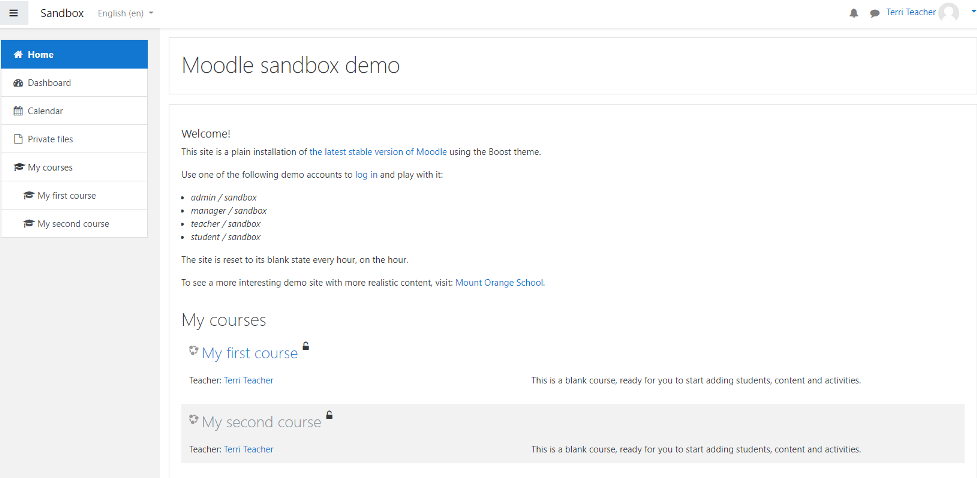977x478 pixels.
Task: Click the Sandbox site name link
Action: pos(62,13)
